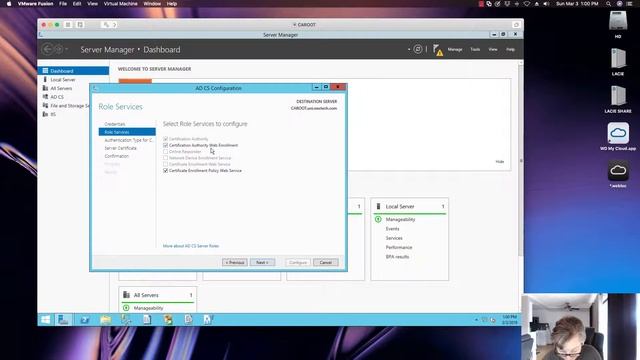This screenshot has height=360, width=640.
Task: Open the View menu in Server Manager
Action: click(x=493, y=49)
